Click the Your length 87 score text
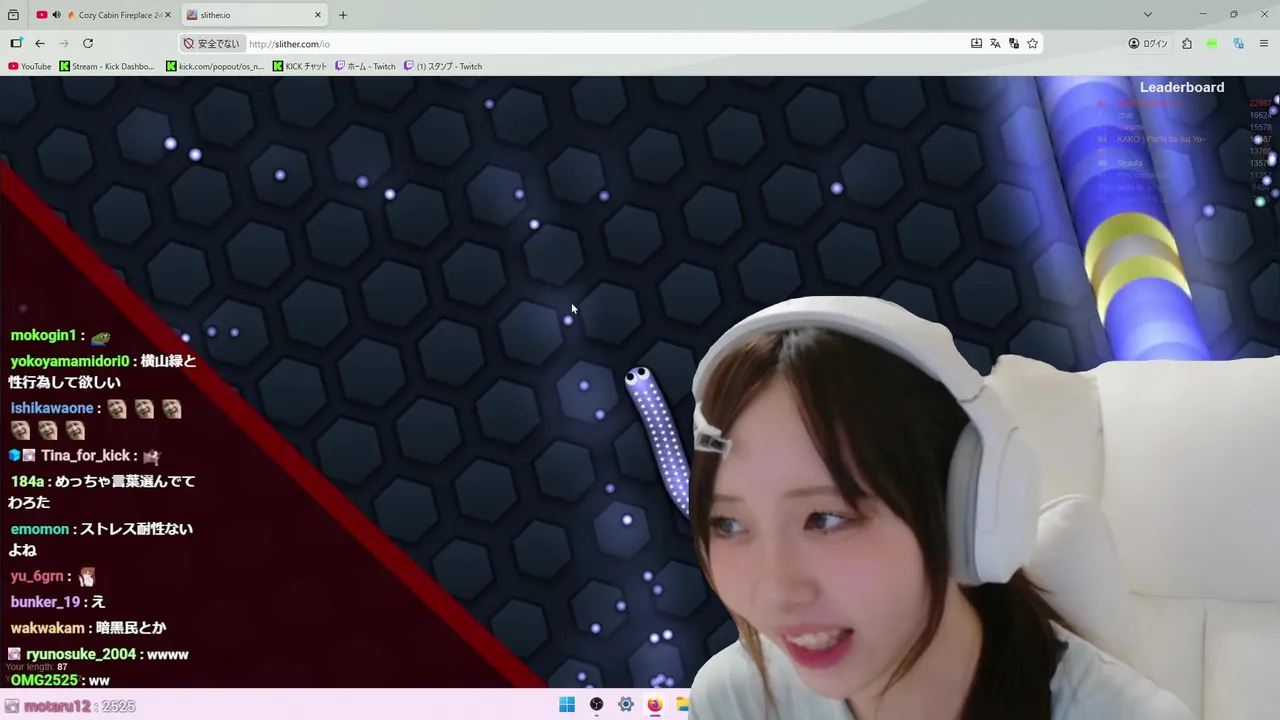 [36, 667]
